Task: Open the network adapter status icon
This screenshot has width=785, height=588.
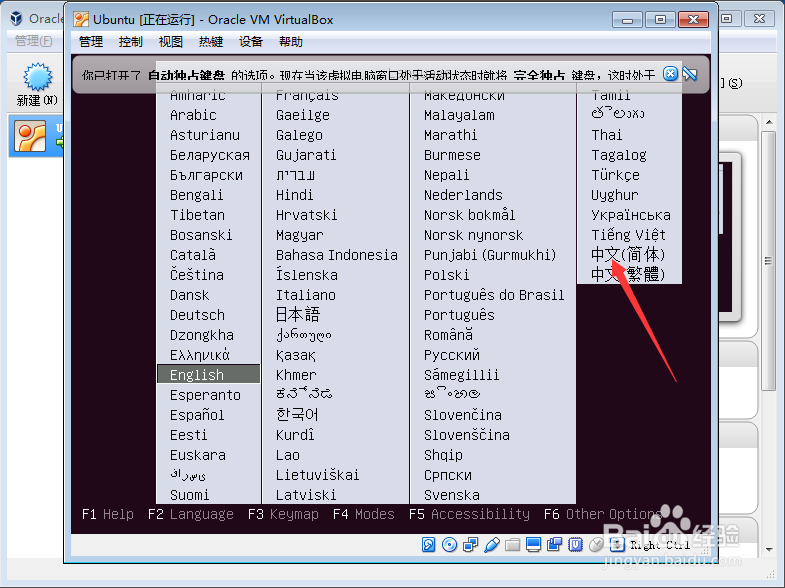Action: click(470, 544)
